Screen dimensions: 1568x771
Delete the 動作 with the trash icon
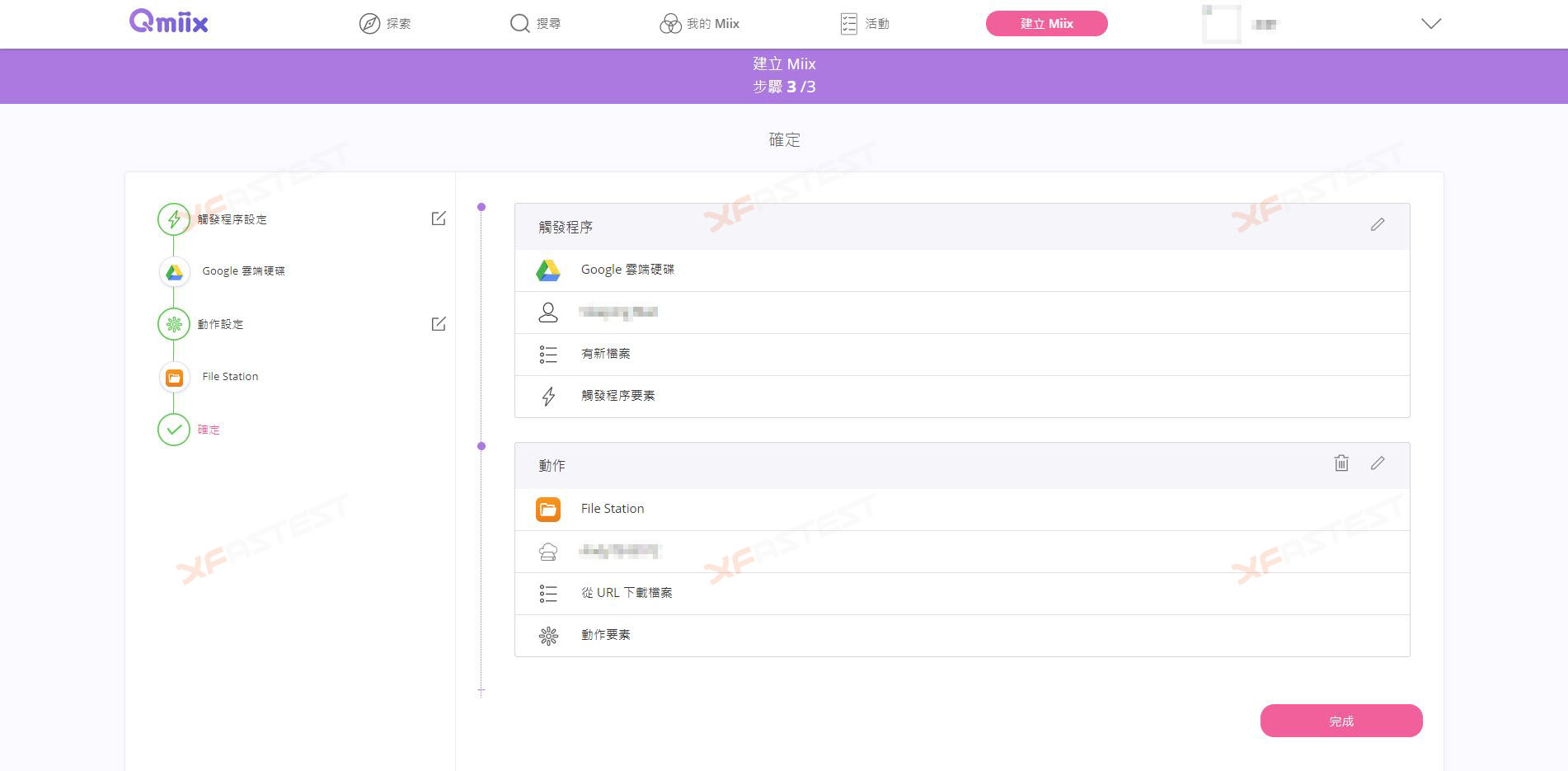tap(1341, 463)
